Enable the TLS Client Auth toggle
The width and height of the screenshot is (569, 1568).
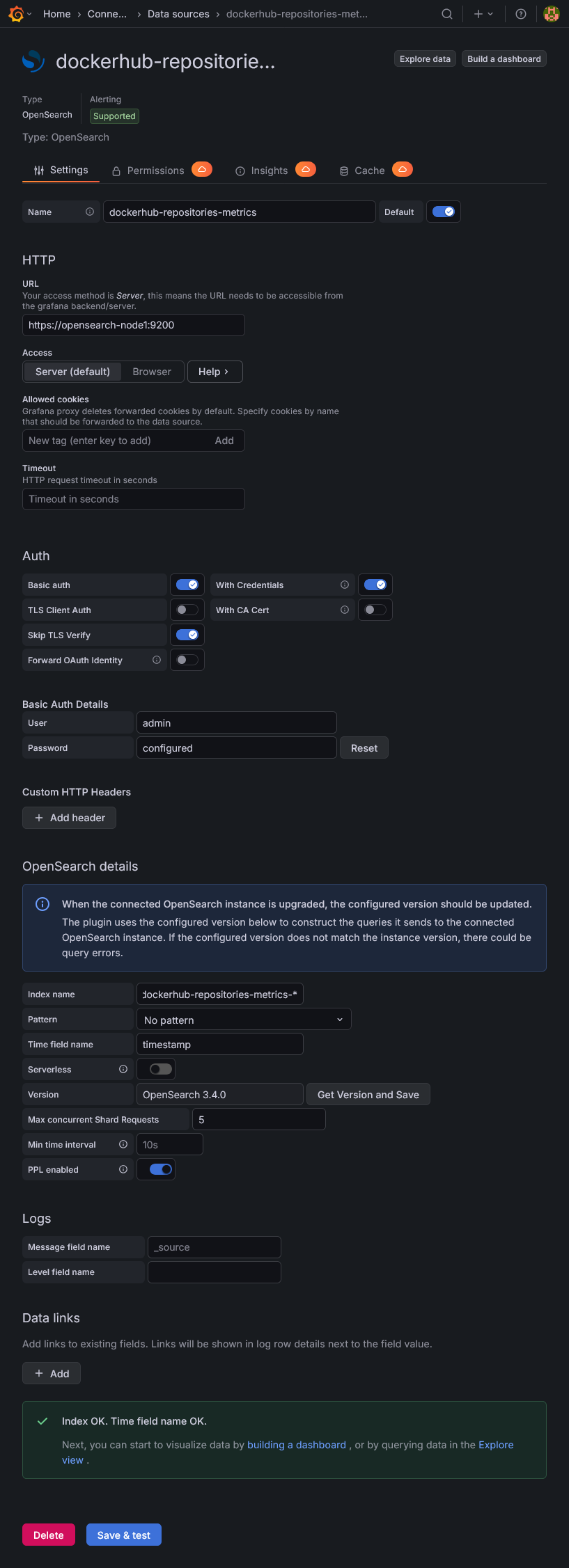pos(187,610)
